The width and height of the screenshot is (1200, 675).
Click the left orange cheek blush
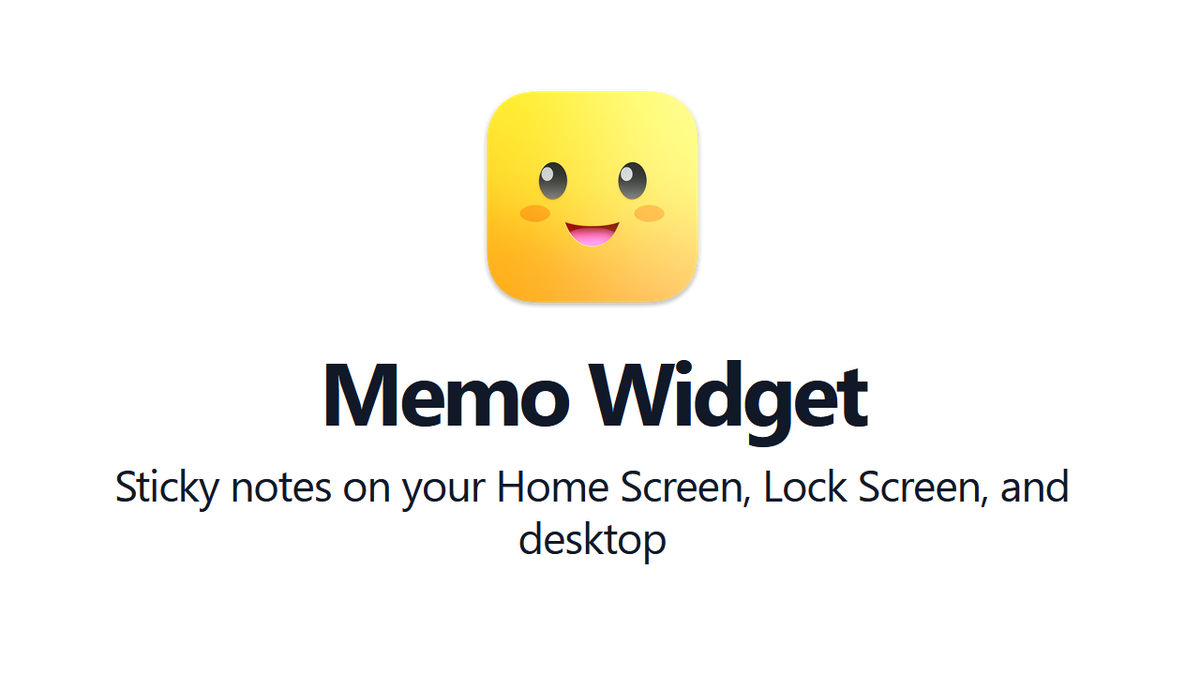pyautogui.click(x=536, y=213)
